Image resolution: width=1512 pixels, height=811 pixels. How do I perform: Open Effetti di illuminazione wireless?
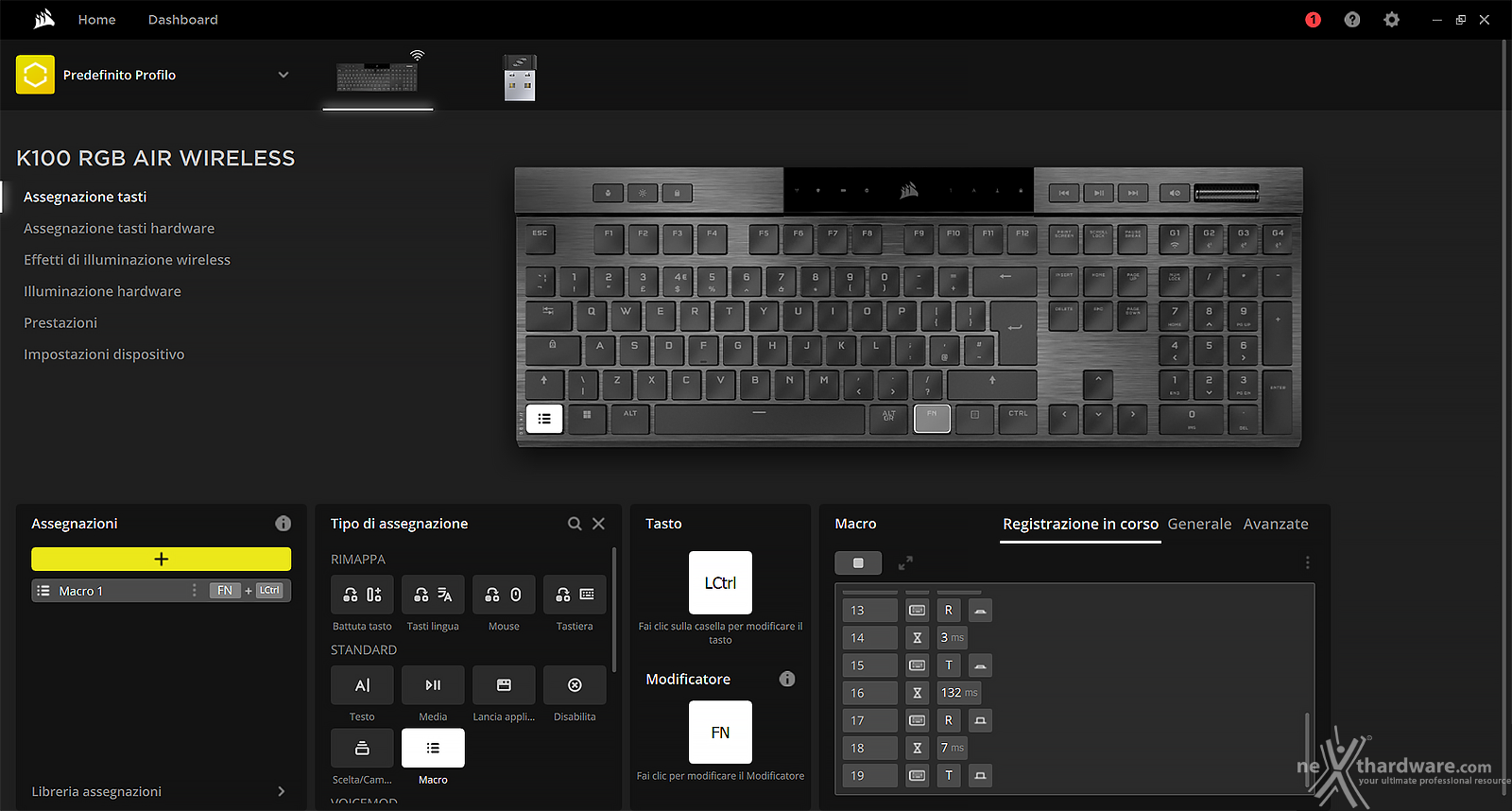(127, 260)
